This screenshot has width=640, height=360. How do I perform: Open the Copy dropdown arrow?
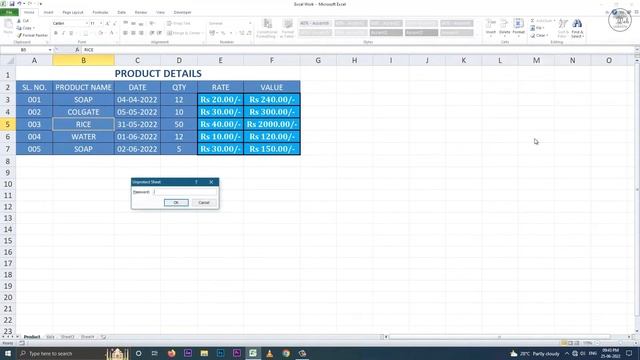(34, 28)
